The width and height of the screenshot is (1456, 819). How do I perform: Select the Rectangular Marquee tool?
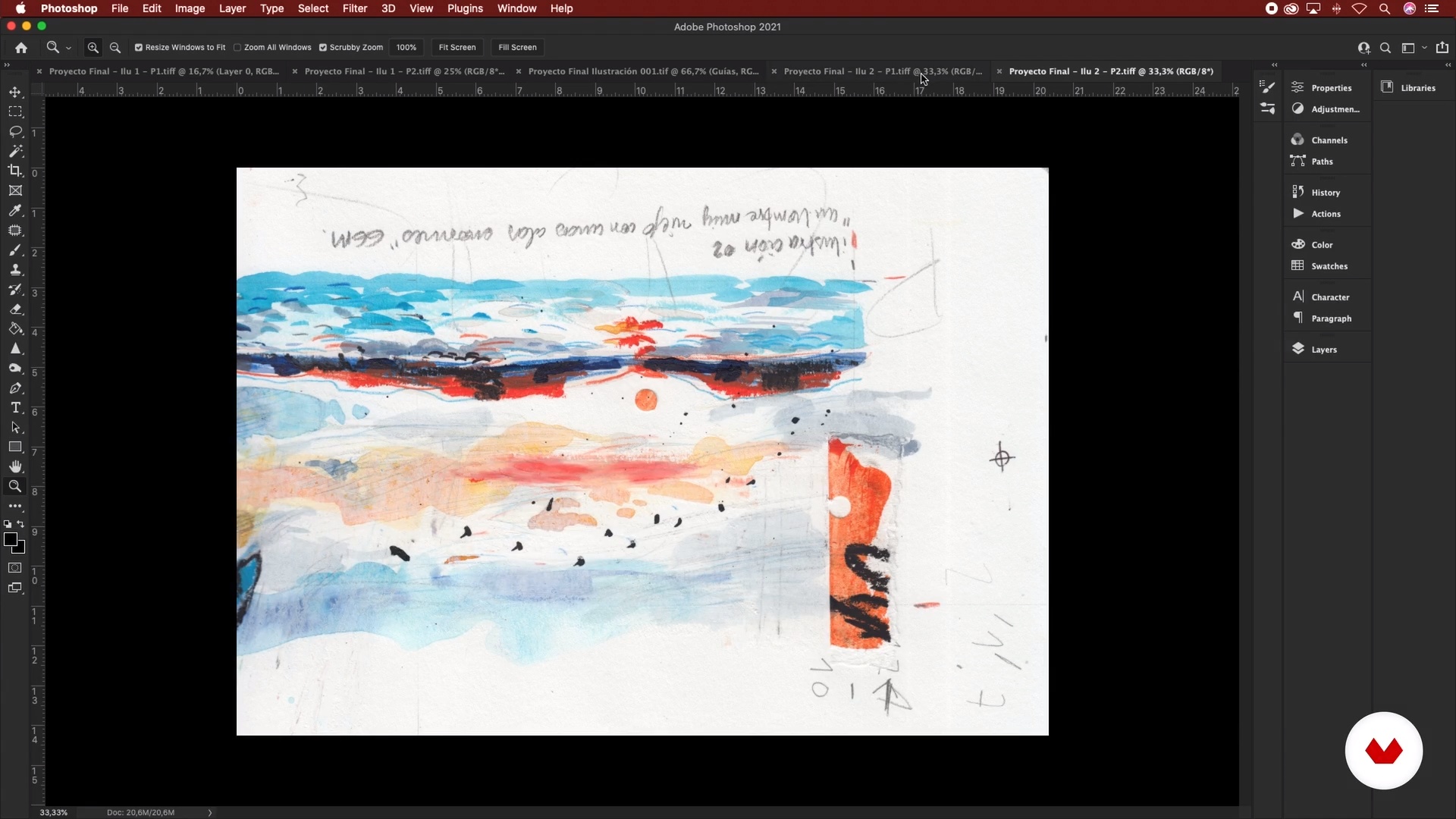(x=15, y=111)
